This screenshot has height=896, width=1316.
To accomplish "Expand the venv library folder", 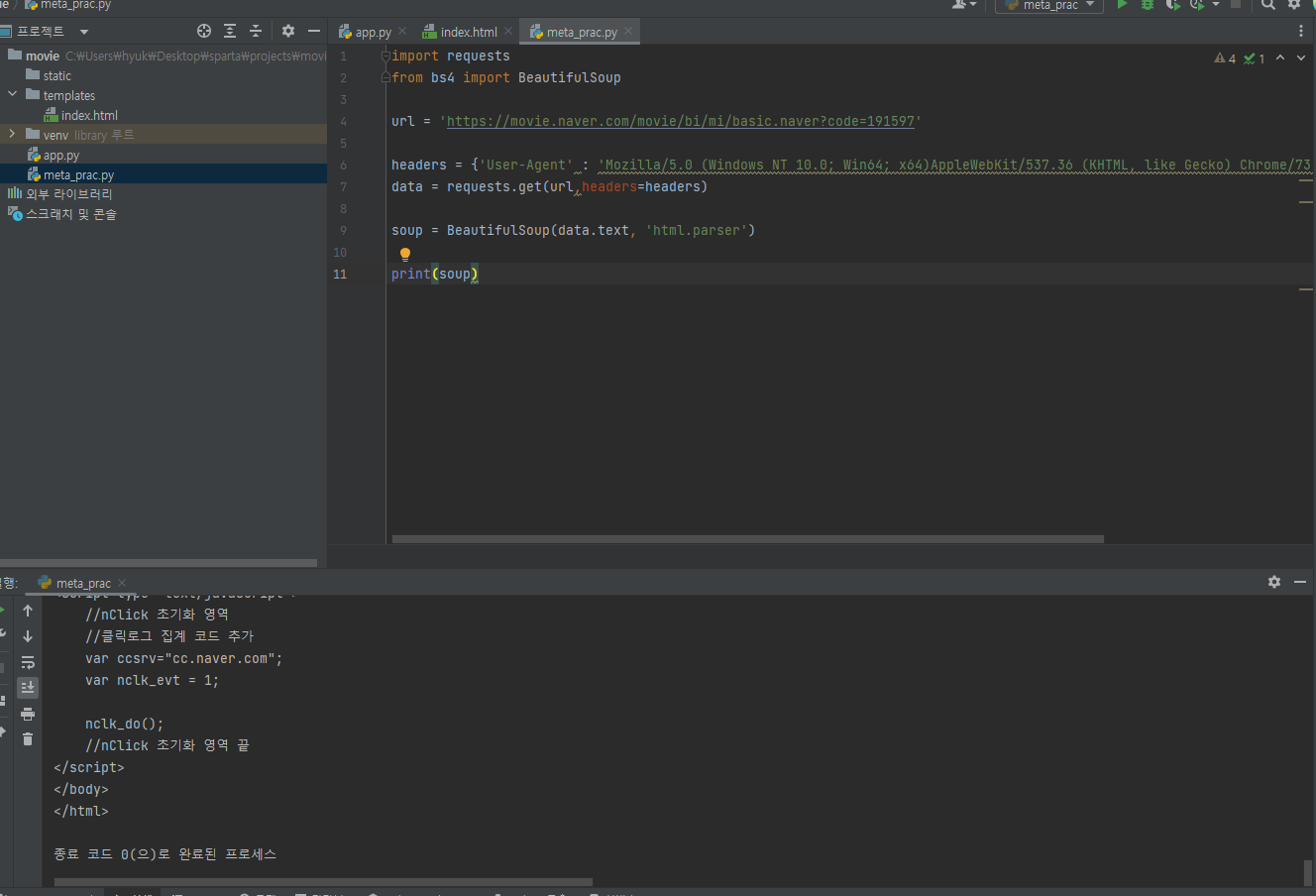I will coord(12,134).
